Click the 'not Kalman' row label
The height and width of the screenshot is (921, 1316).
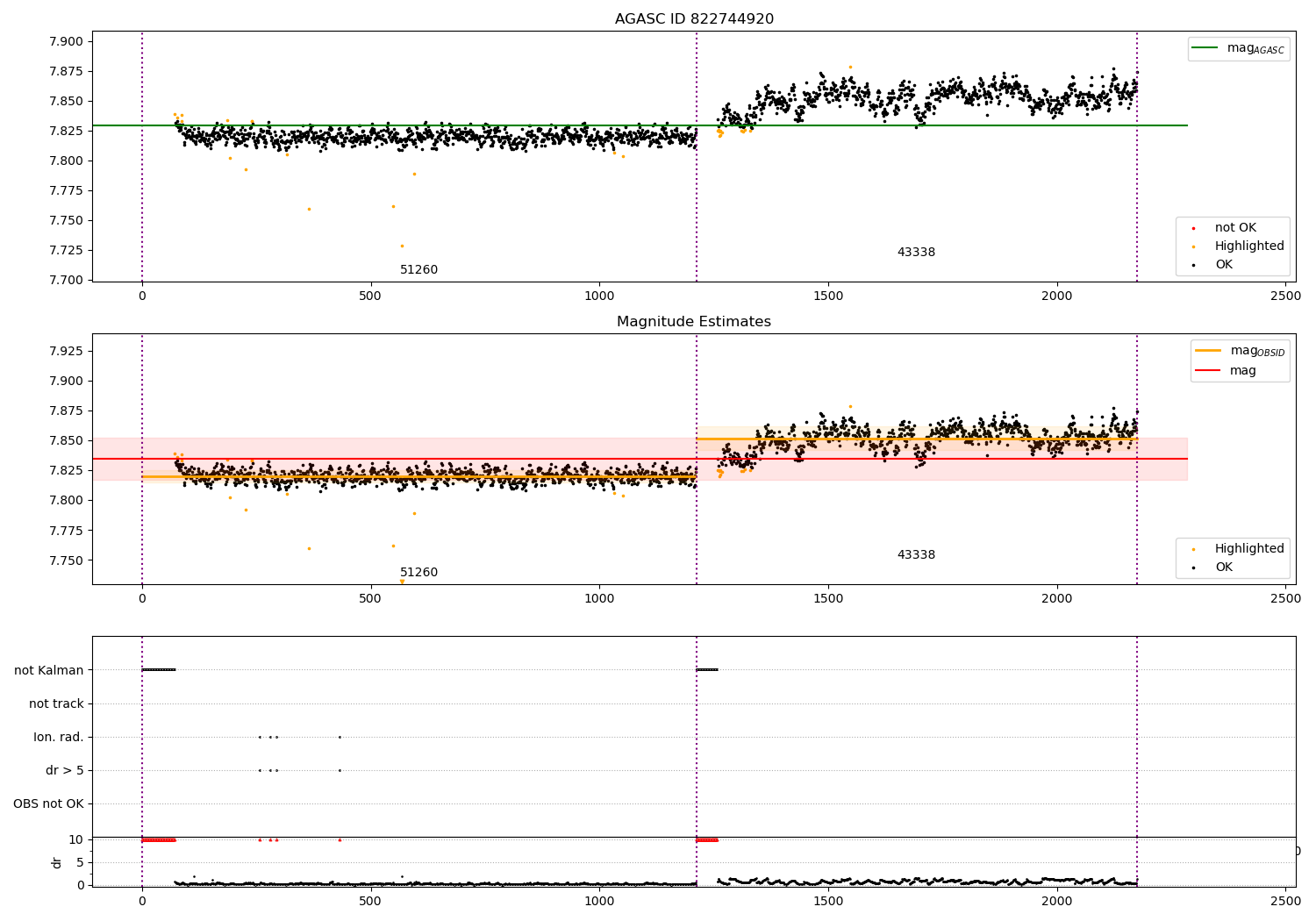tap(49, 670)
